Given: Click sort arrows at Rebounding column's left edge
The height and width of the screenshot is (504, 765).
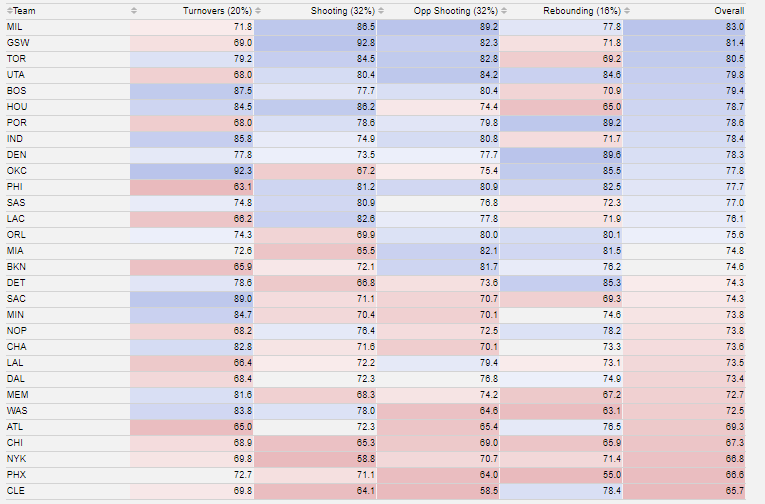Looking at the screenshot, I should pyautogui.click(x=506, y=10).
